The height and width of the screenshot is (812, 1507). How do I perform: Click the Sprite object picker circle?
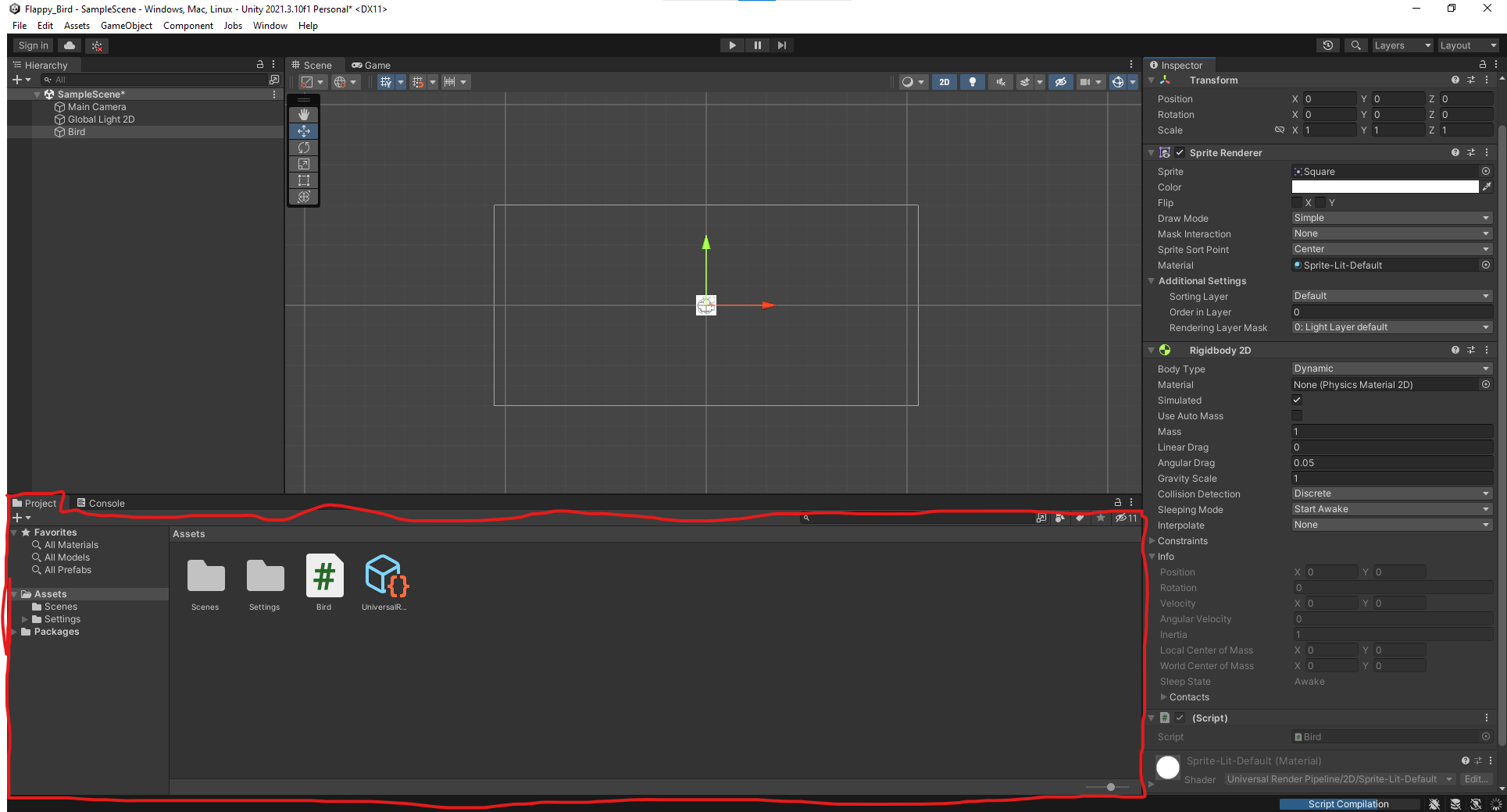pyautogui.click(x=1486, y=171)
